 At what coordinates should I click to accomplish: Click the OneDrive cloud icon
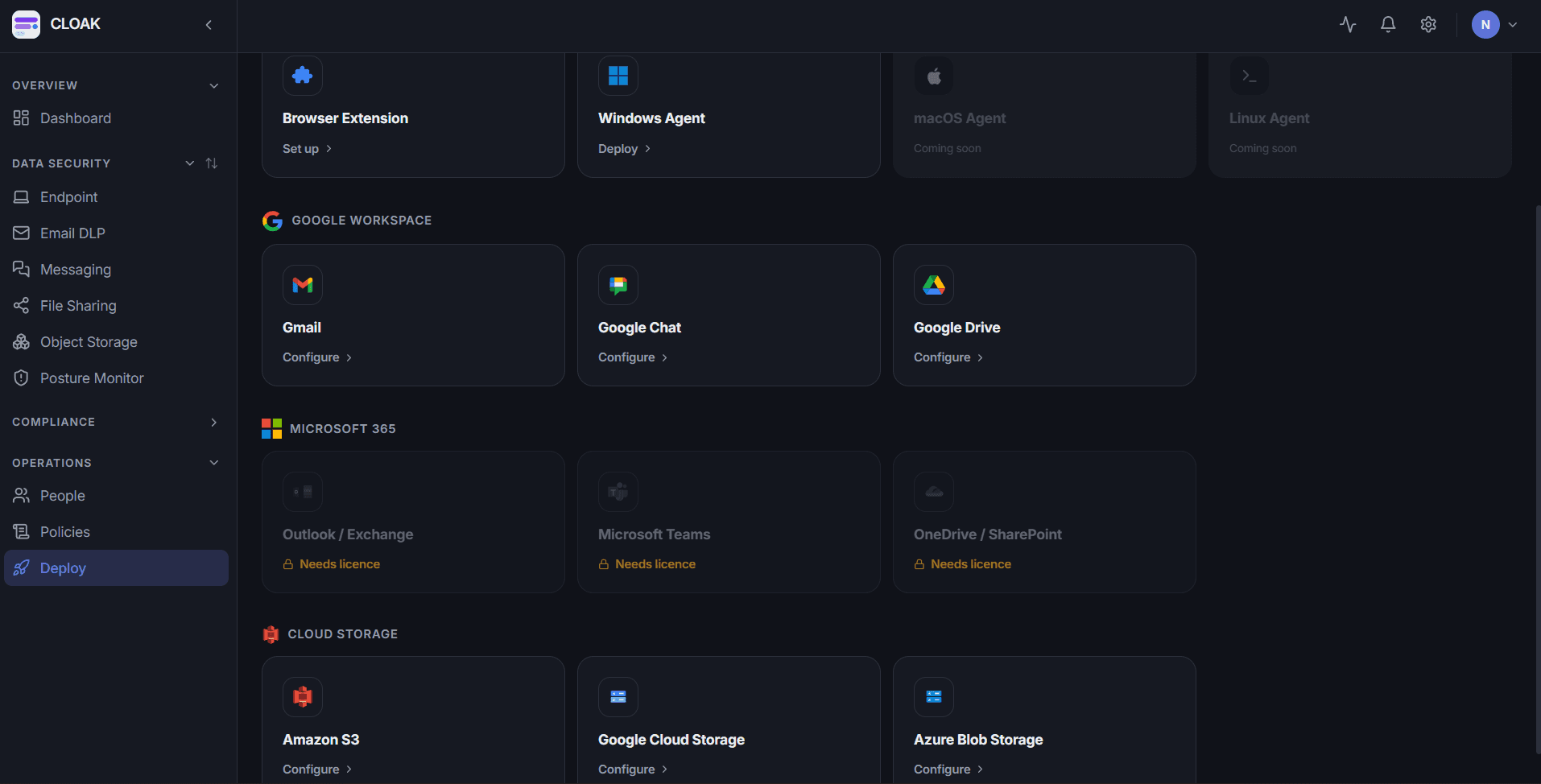[x=934, y=492]
